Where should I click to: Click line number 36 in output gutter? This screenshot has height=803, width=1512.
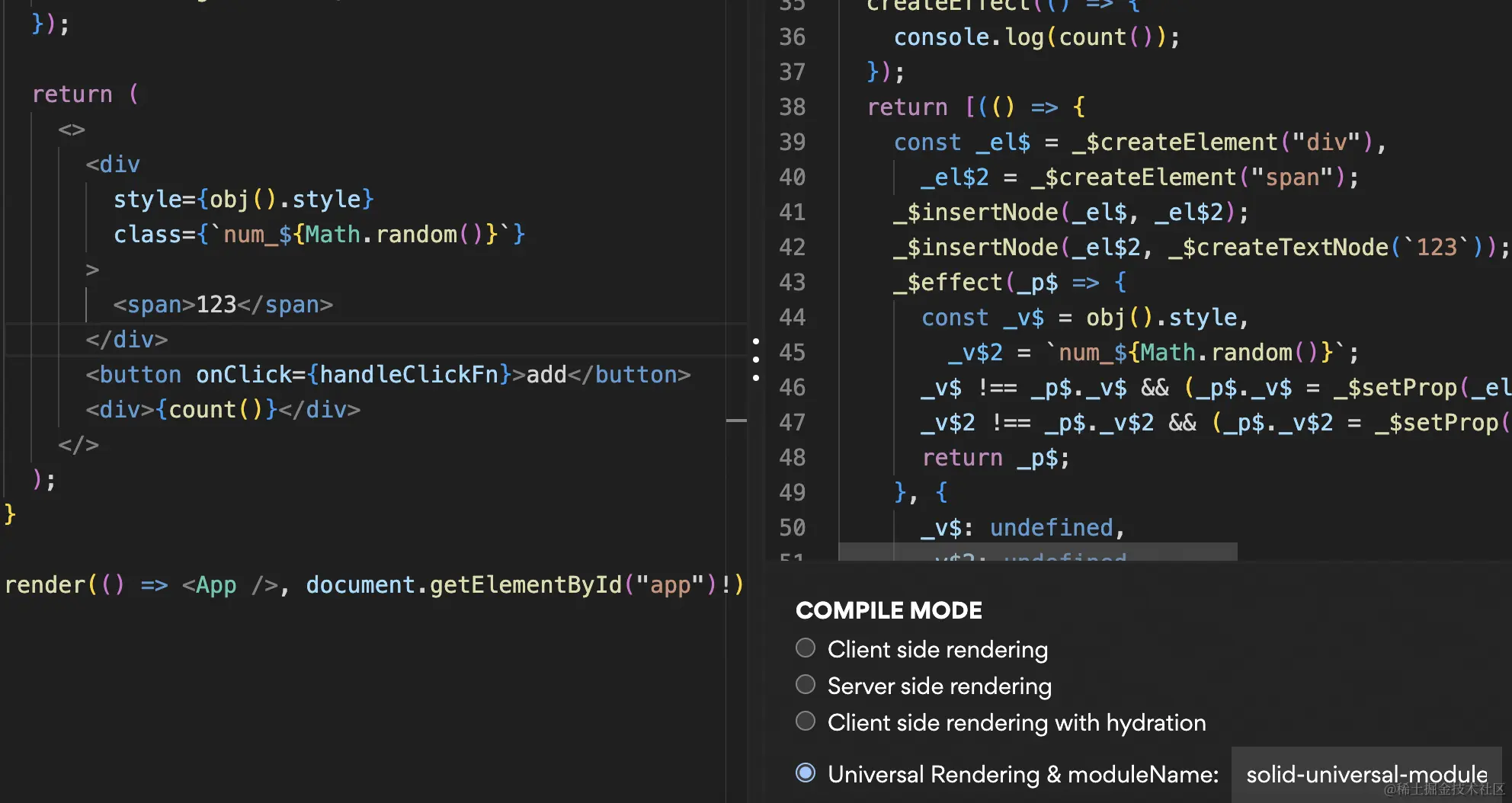pyautogui.click(x=793, y=37)
